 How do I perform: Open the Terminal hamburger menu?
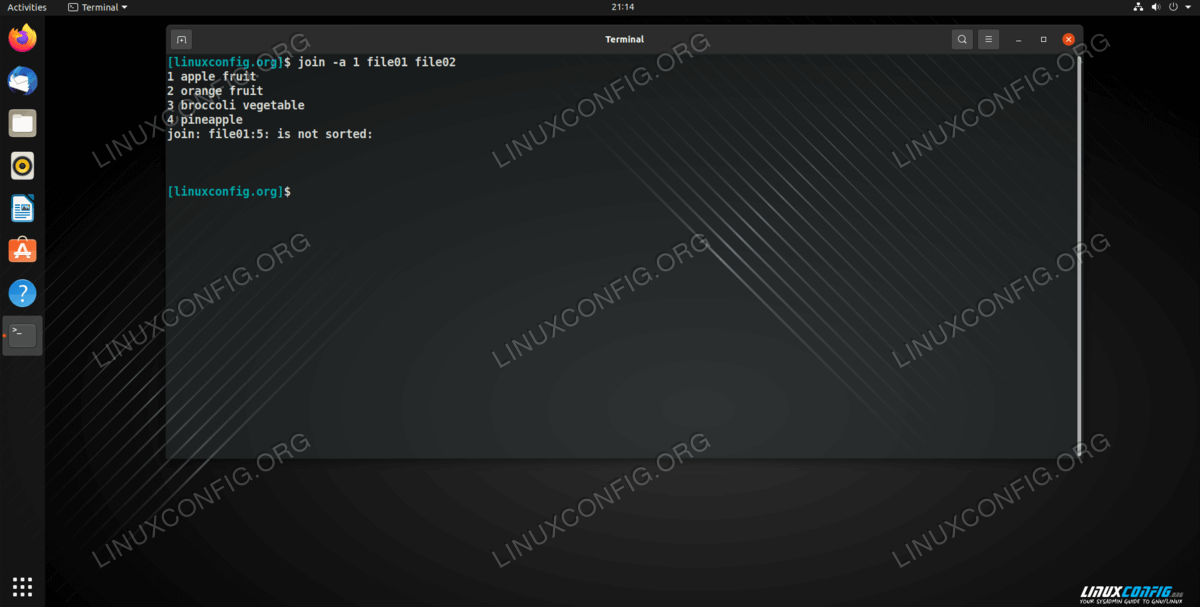coord(988,40)
